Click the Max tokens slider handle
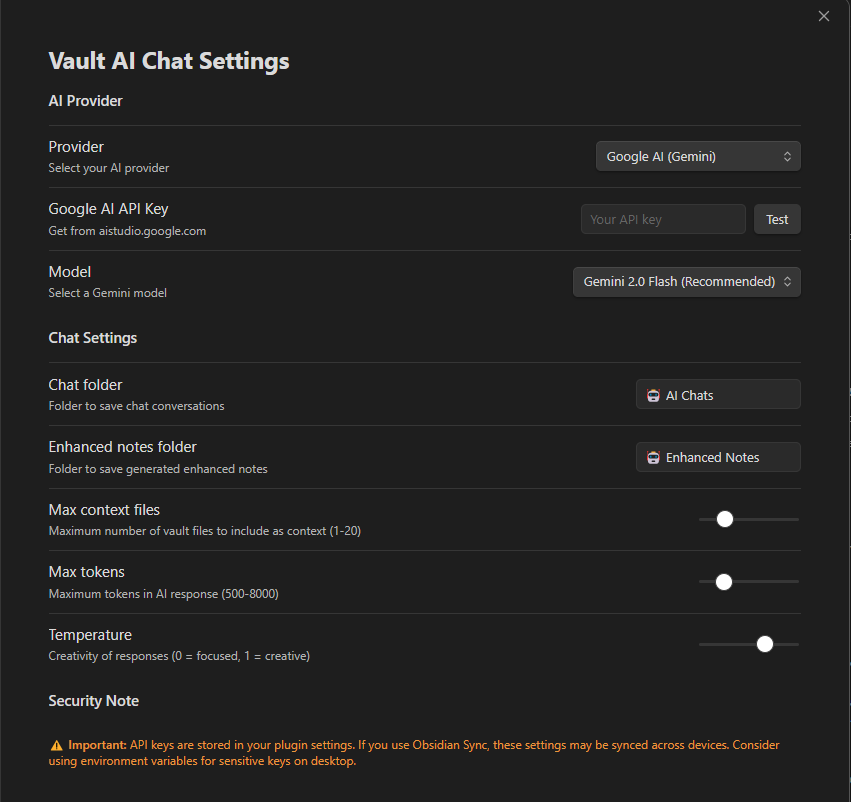Image resolution: width=851 pixels, height=802 pixels. (724, 581)
